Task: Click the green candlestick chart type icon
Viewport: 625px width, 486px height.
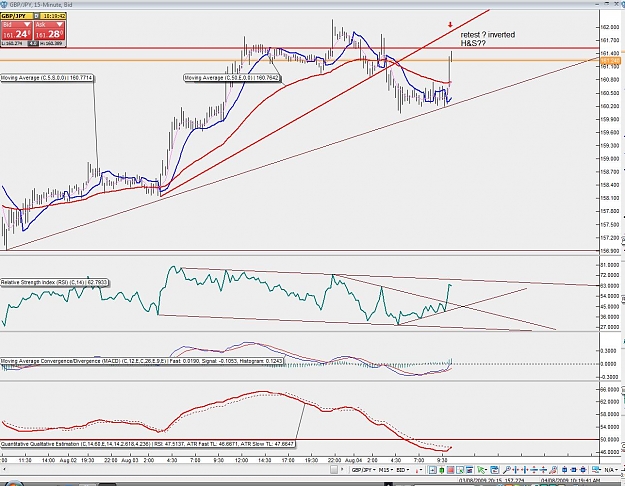Action: (441, 470)
